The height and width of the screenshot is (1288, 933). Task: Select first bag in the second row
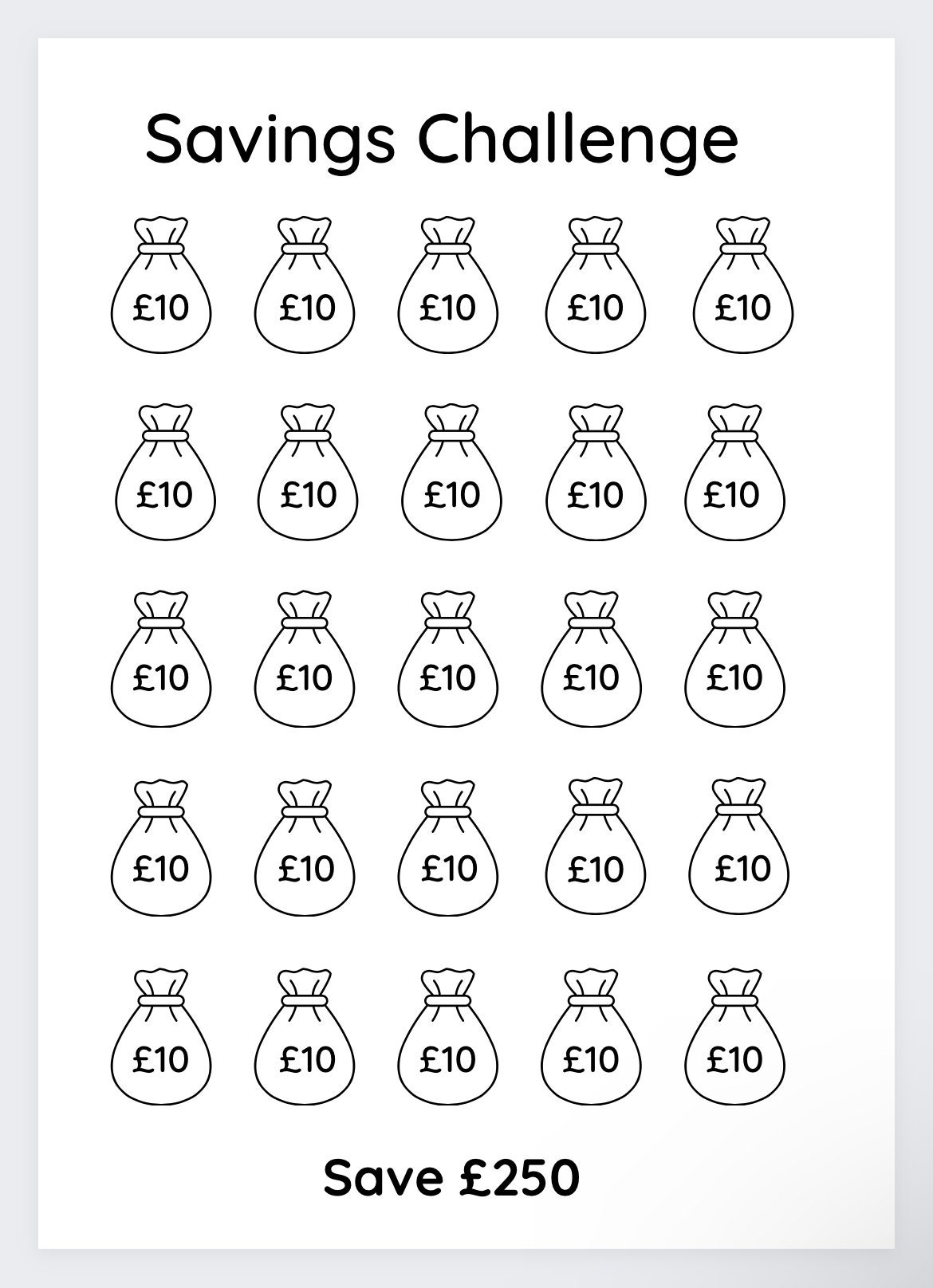click(166, 473)
